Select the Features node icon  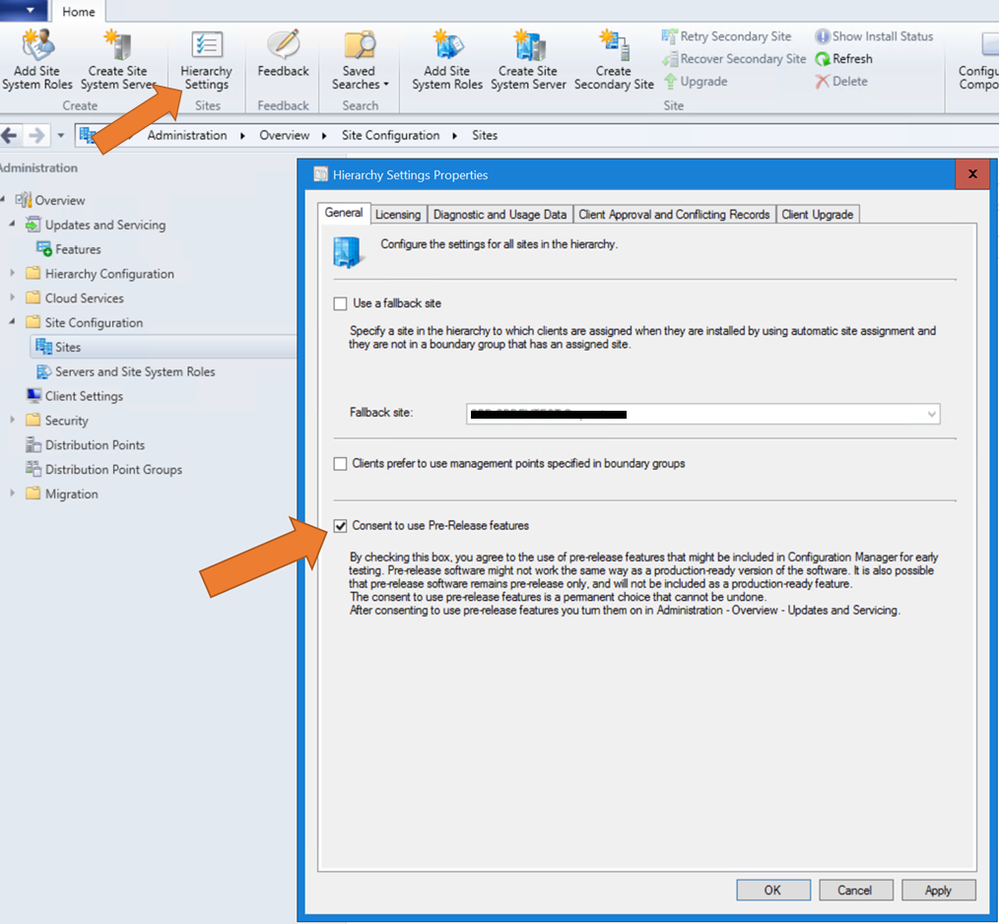(x=44, y=249)
